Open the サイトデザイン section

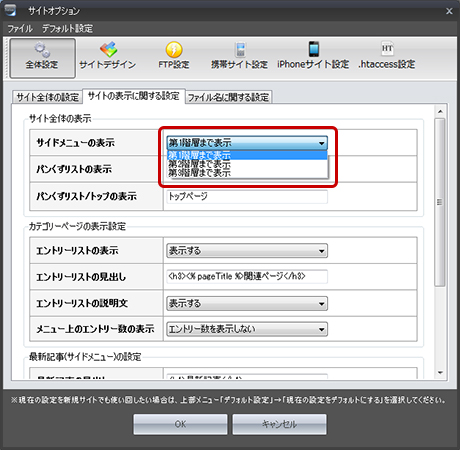click(x=108, y=56)
